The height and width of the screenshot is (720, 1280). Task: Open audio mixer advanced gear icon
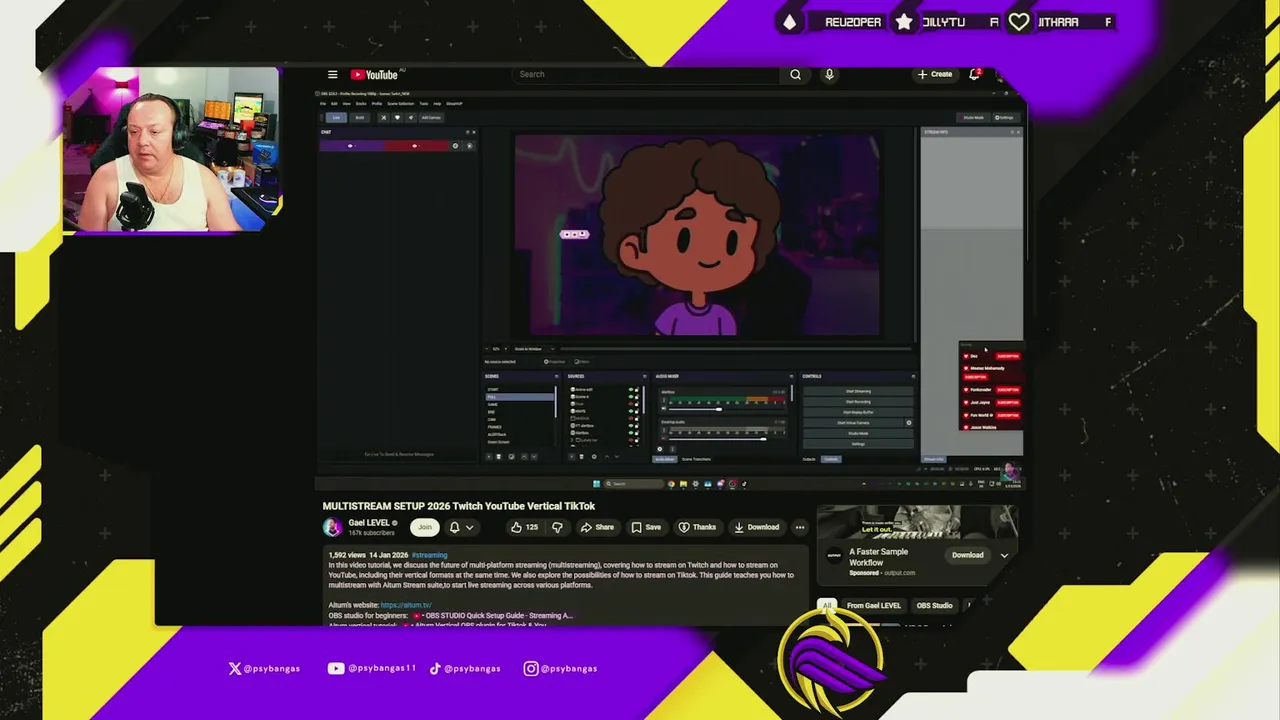tap(659, 449)
